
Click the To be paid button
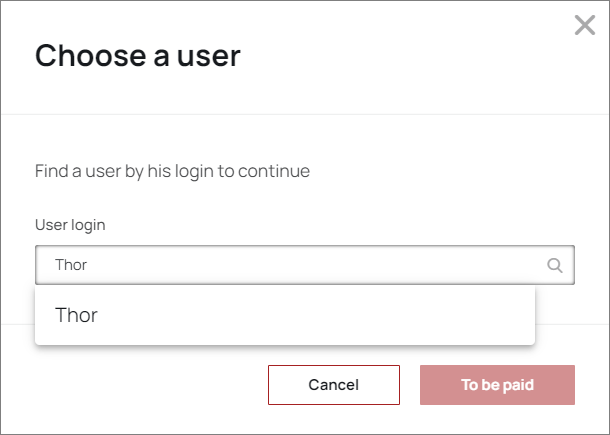tap(497, 385)
